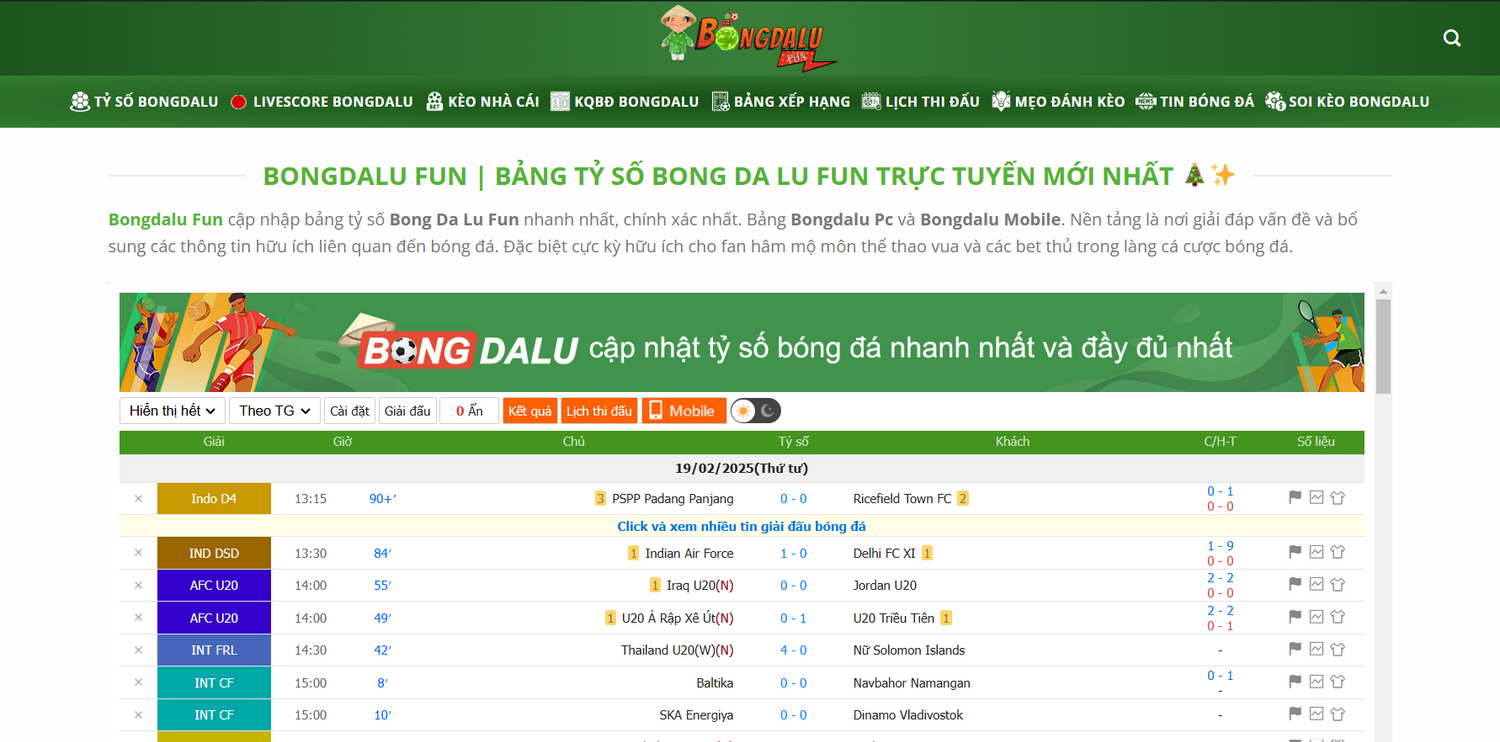Hide the Baltika match with X
Image resolution: width=1500 pixels, height=742 pixels.
pyautogui.click(x=138, y=683)
